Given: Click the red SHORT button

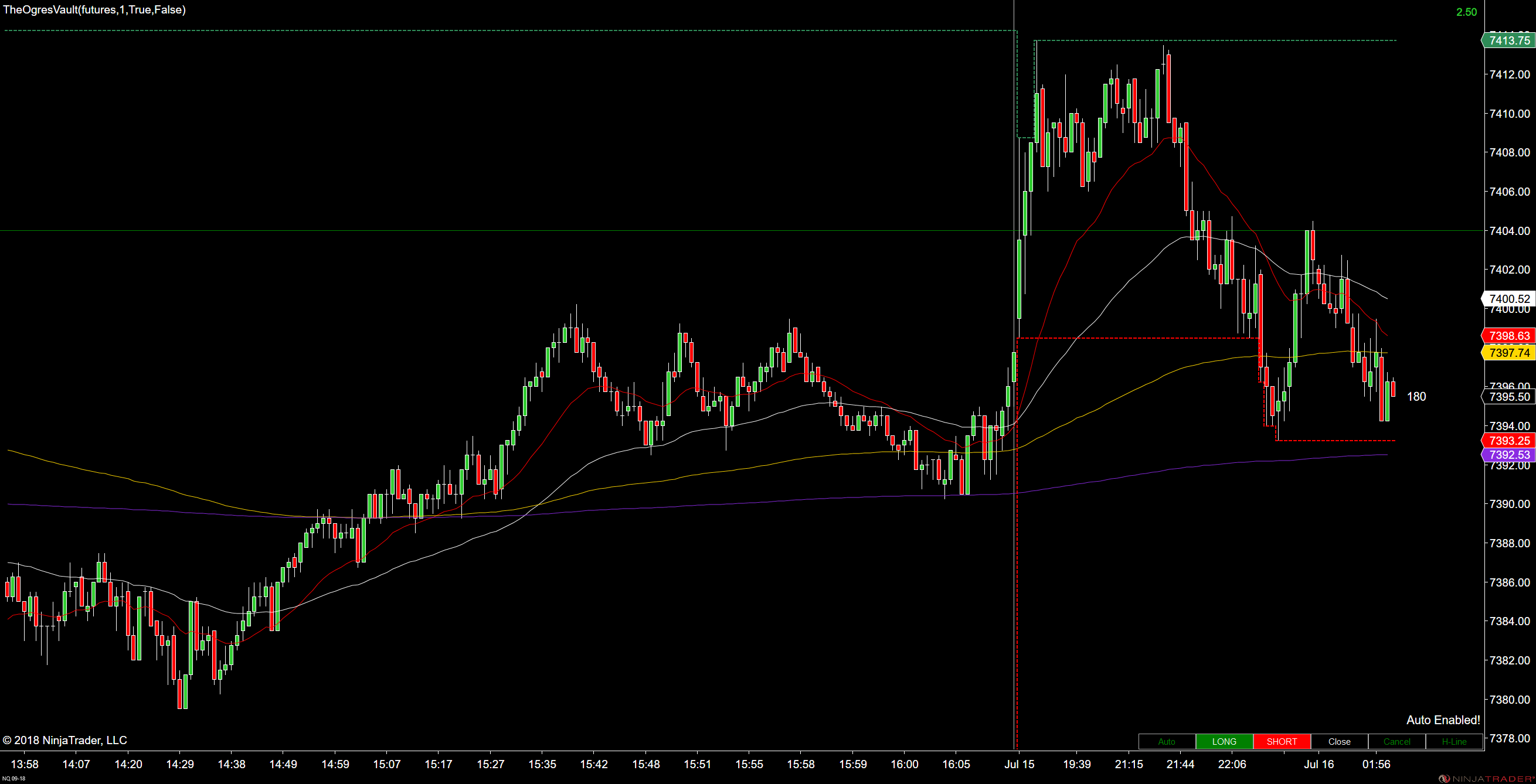Looking at the screenshot, I should (x=1282, y=742).
